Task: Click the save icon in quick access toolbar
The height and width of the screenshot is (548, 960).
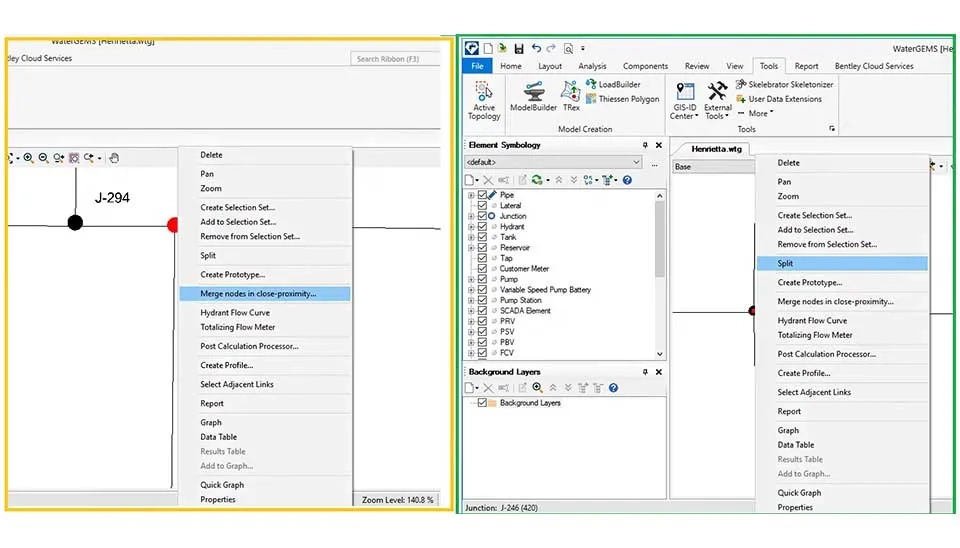Action: (x=519, y=48)
